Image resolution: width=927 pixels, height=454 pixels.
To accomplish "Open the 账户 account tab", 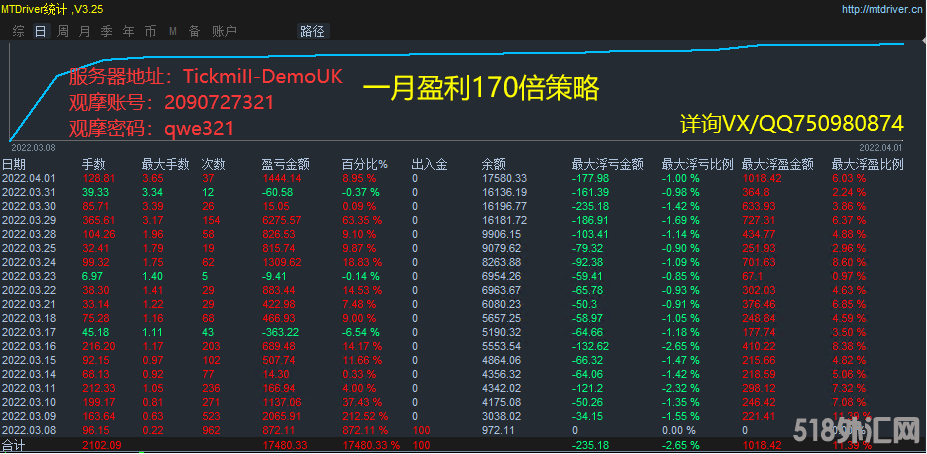I will click(x=224, y=31).
